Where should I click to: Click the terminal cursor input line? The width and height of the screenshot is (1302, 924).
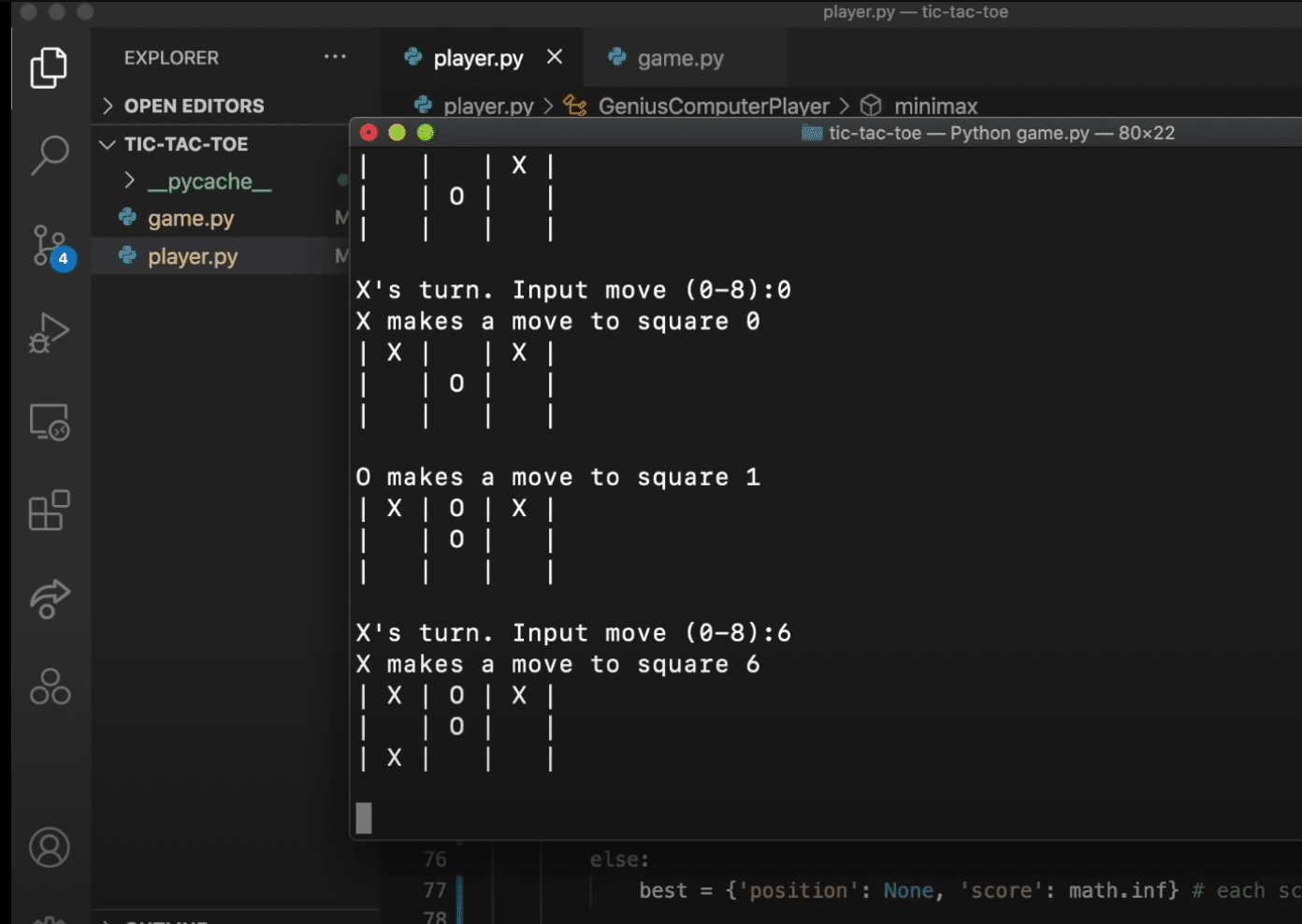click(364, 818)
